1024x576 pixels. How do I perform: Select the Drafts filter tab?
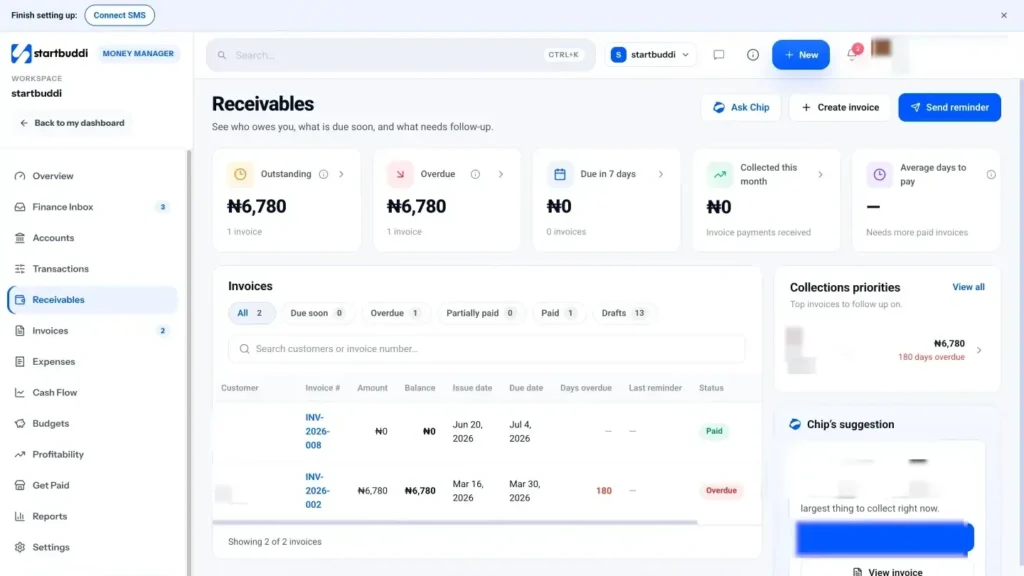624,313
